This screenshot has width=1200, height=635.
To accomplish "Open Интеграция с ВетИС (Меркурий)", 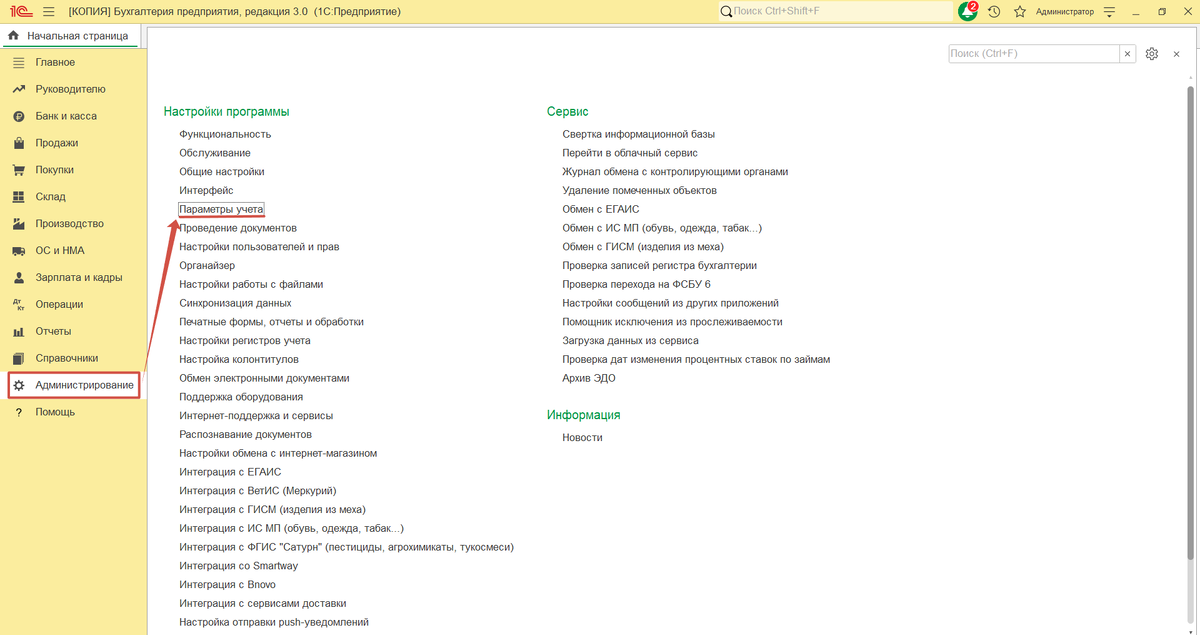I will click(257, 491).
